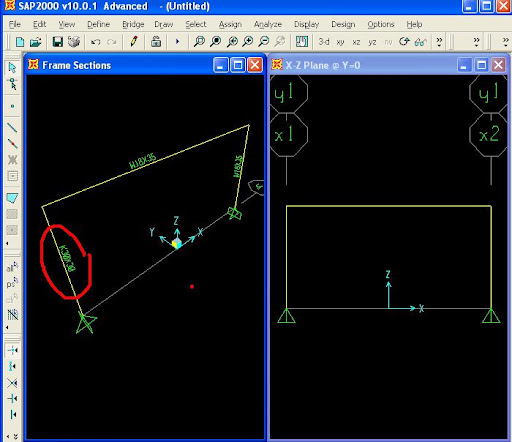Viewport: 512px width, 442px height.
Task: Open the Define menu
Action: coord(98,24)
